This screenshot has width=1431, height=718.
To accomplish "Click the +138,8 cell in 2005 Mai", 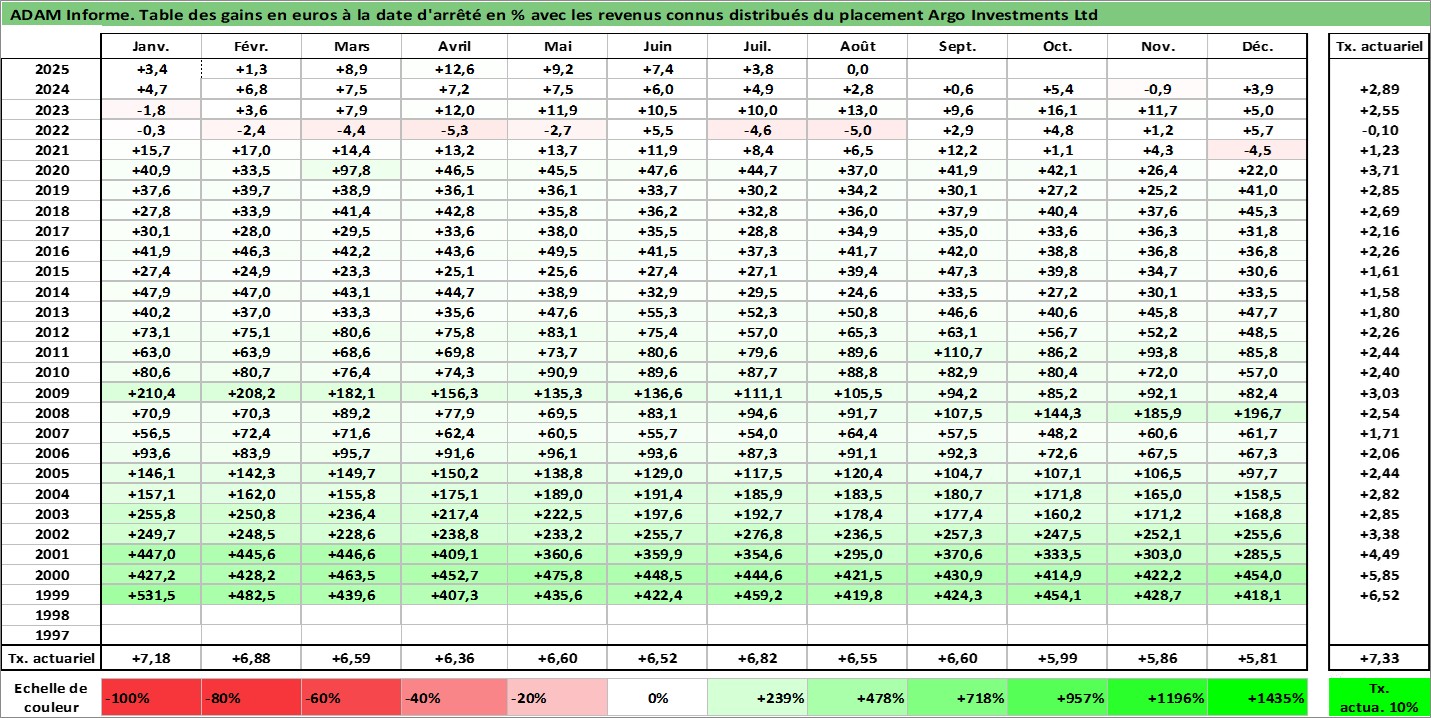I will pos(557,474).
